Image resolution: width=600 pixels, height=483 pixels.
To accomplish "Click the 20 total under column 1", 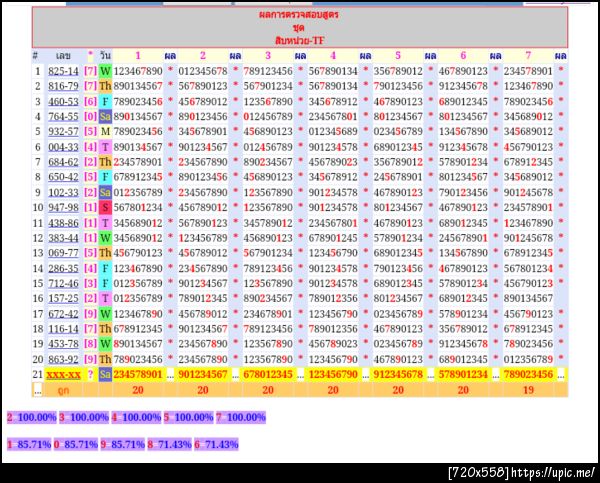I will pyautogui.click(x=138, y=390).
